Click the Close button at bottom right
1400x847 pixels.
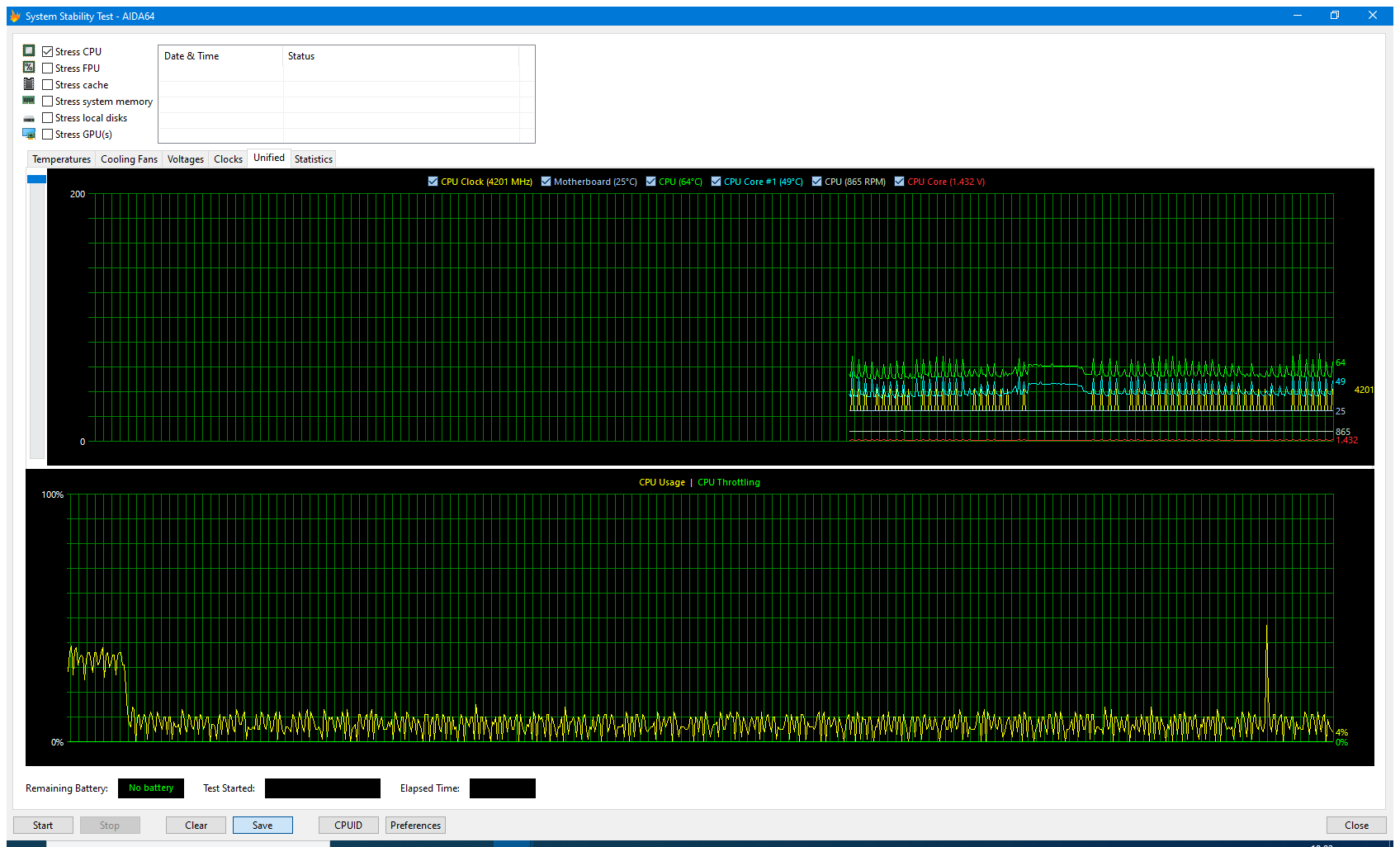pyautogui.click(x=1356, y=826)
